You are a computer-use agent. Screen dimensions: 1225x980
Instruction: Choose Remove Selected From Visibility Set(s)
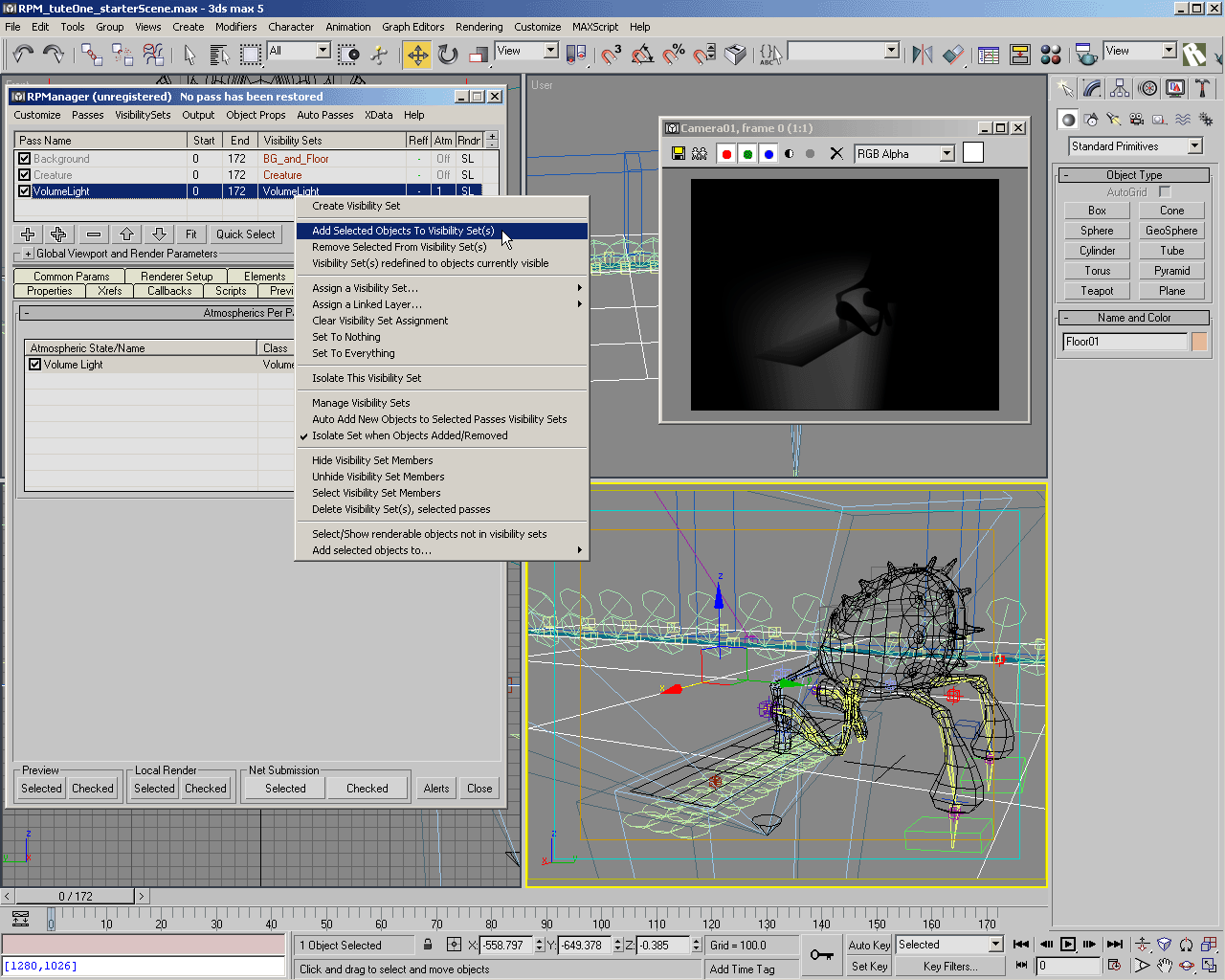(442, 247)
